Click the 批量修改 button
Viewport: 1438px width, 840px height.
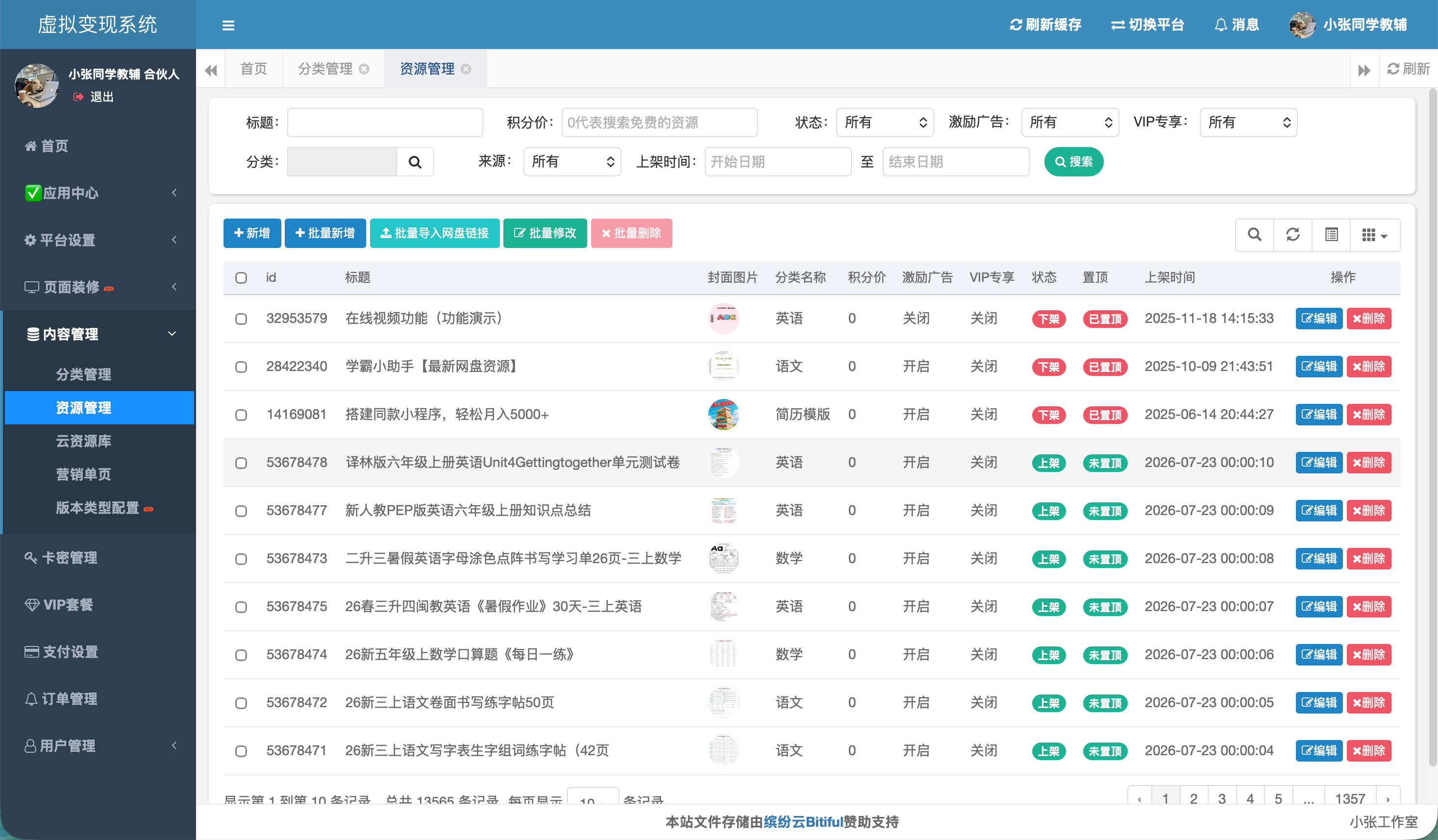(545, 233)
